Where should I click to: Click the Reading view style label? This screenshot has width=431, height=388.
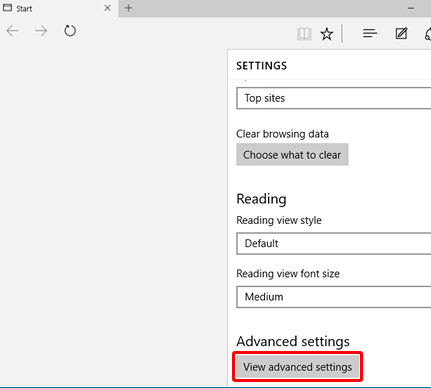click(279, 220)
